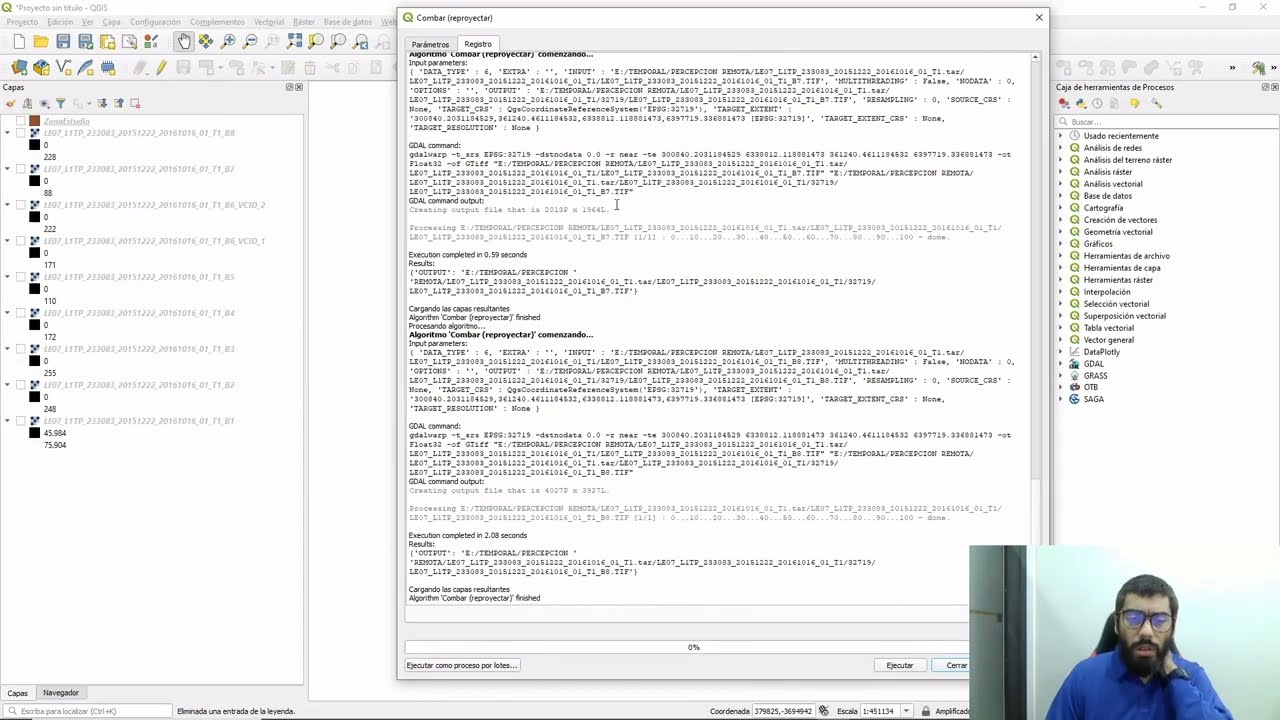Open Layer Styling panel icon in Capas

12,103
